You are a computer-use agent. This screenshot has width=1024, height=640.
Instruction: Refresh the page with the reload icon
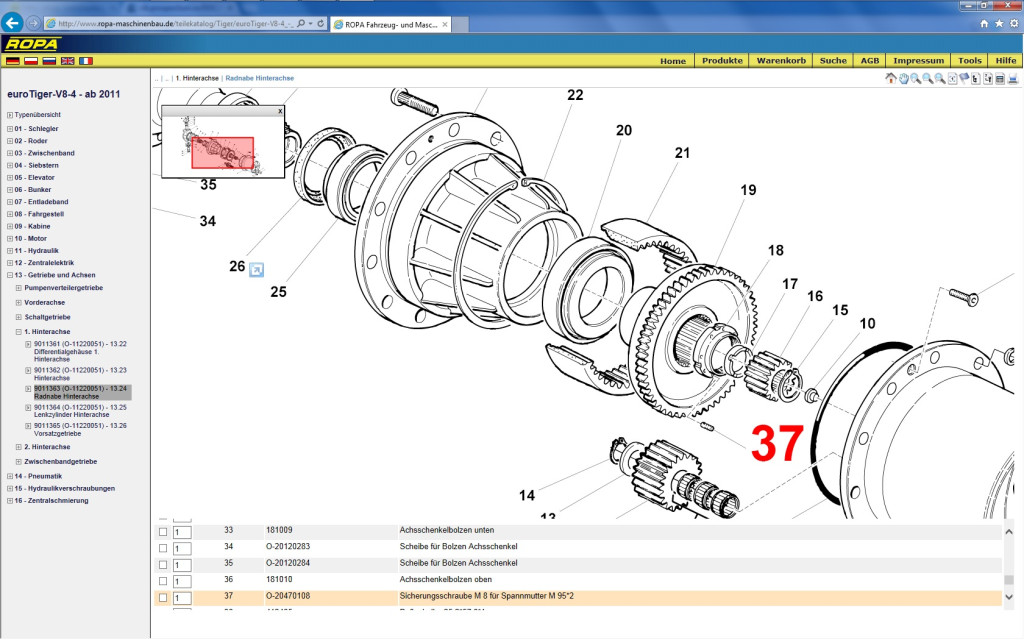click(x=321, y=24)
